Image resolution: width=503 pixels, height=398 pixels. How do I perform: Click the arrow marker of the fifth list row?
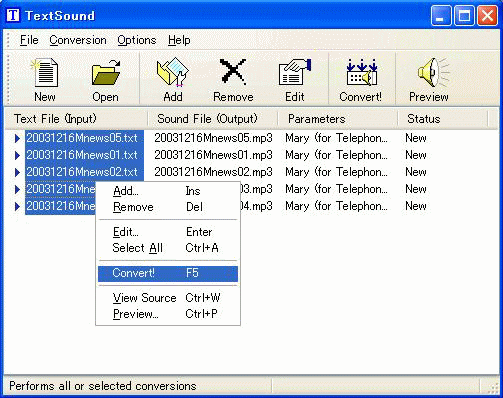(x=17, y=206)
